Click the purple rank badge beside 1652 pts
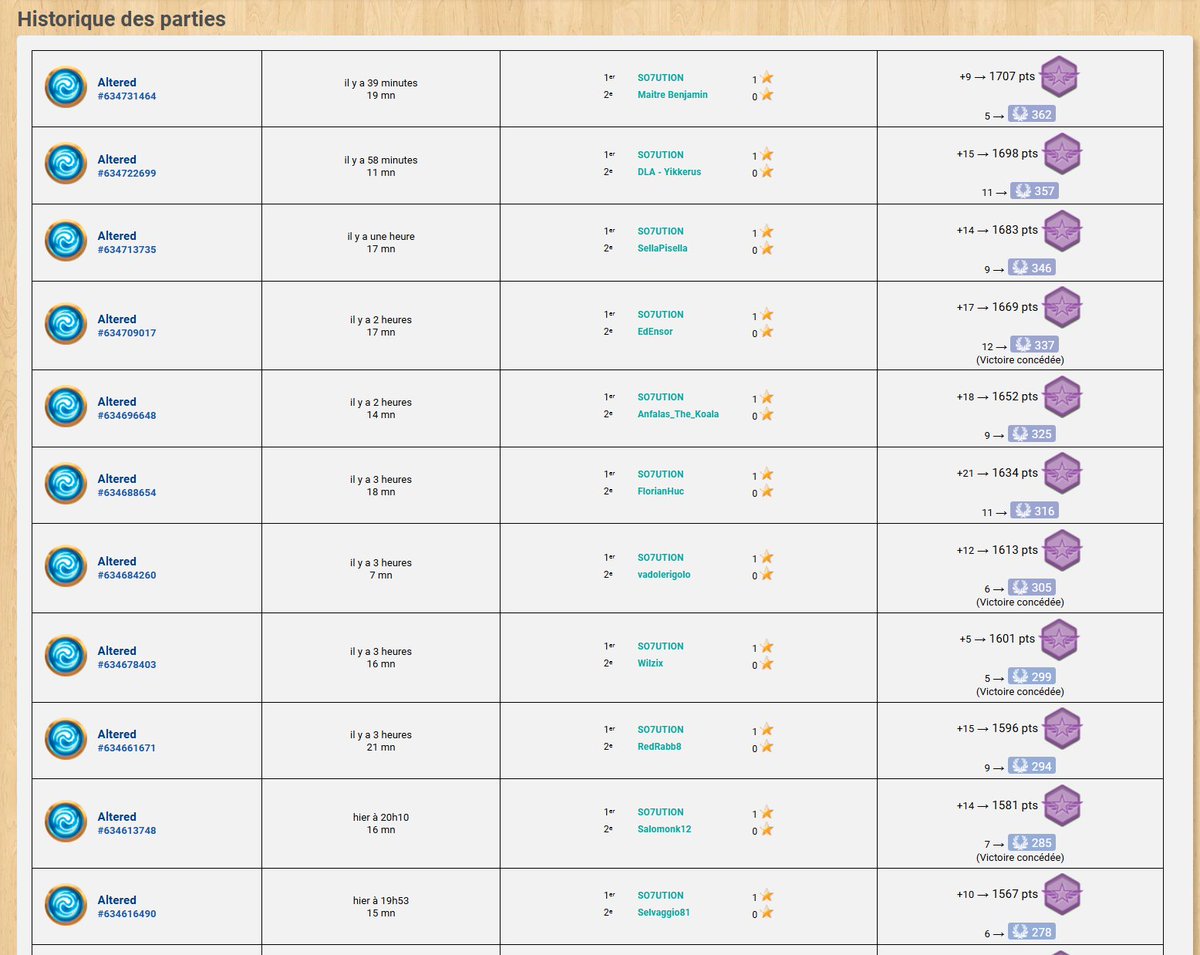The width and height of the screenshot is (1200, 955). (1062, 397)
